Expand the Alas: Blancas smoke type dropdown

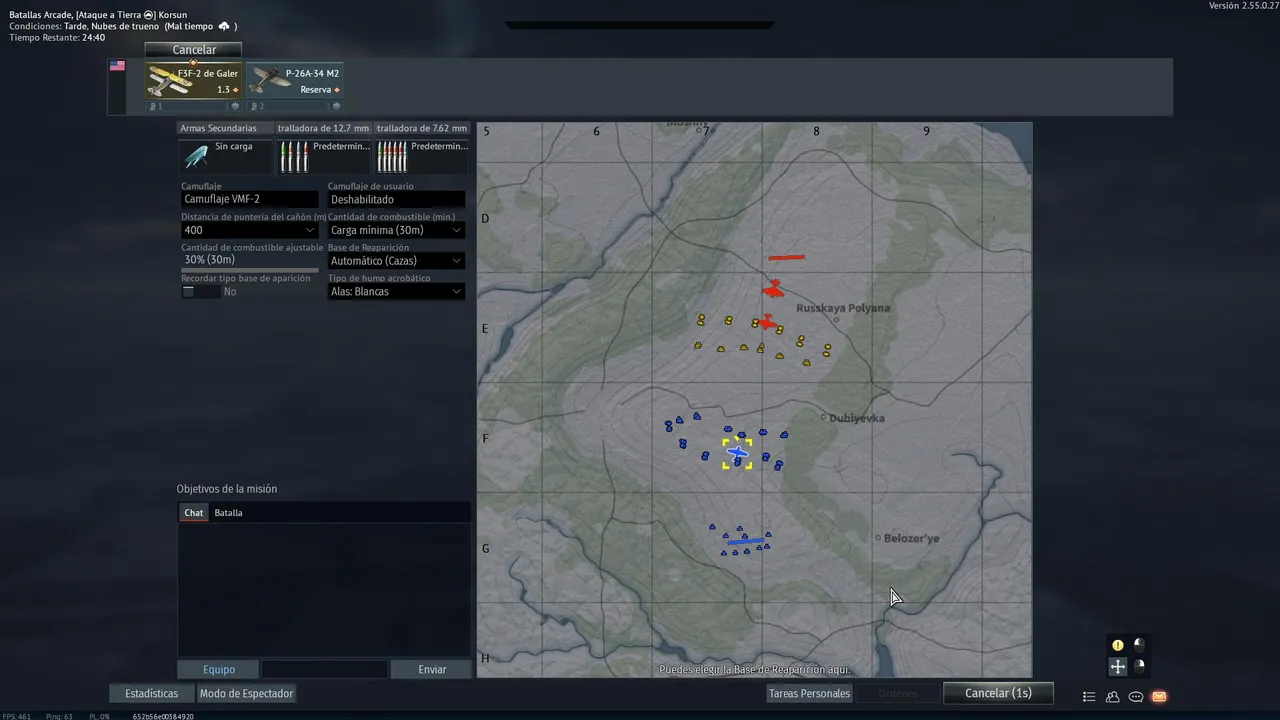click(x=396, y=292)
